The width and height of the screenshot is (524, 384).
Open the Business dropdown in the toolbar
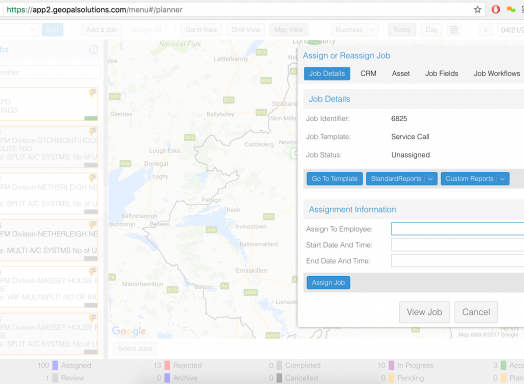pos(355,30)
